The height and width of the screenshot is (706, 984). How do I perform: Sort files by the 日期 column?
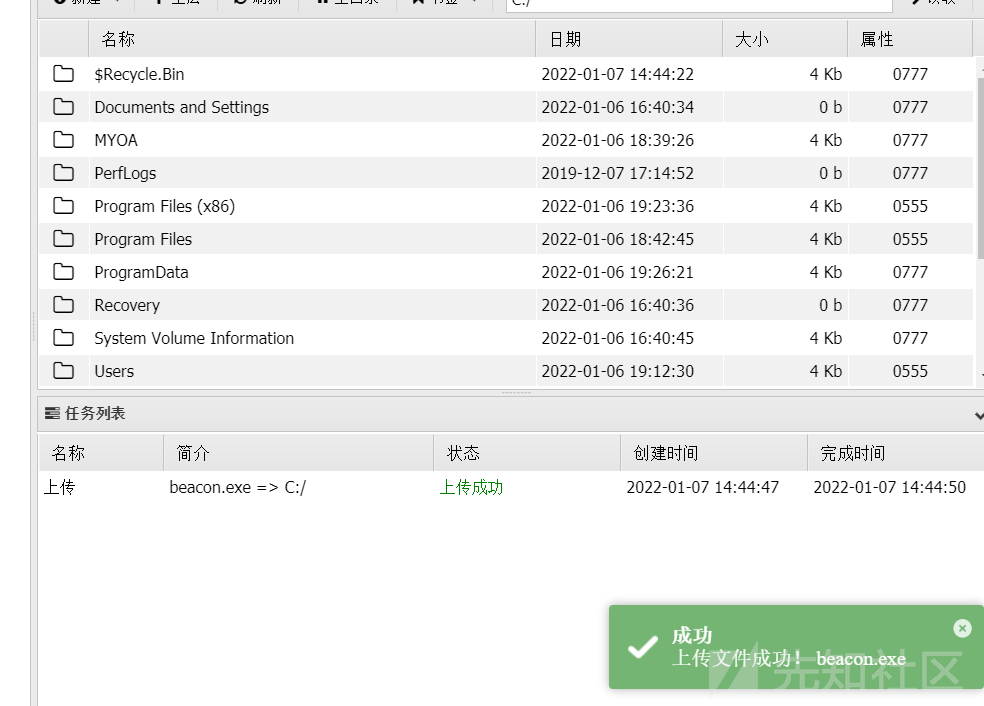click(629, 39)
